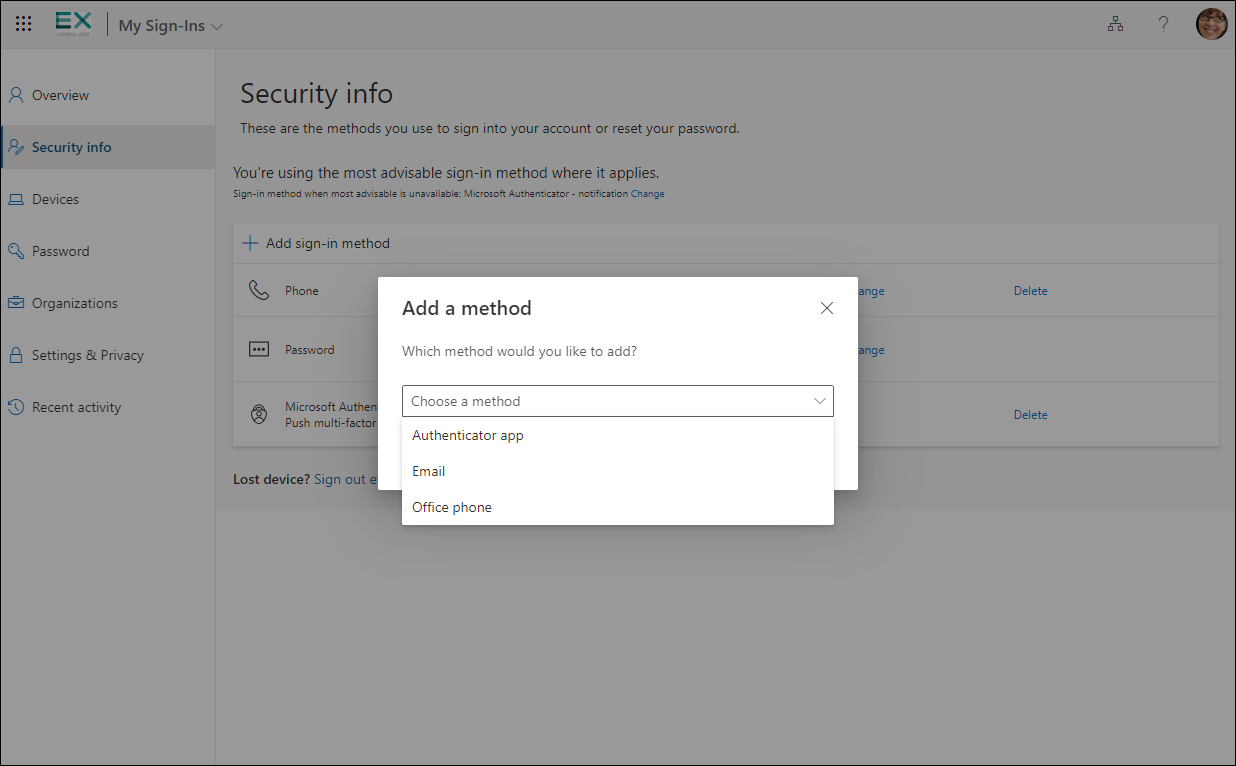Click Change link for default sign-in method
Viewport: 1236px width, 766px height.
point(647,194)
